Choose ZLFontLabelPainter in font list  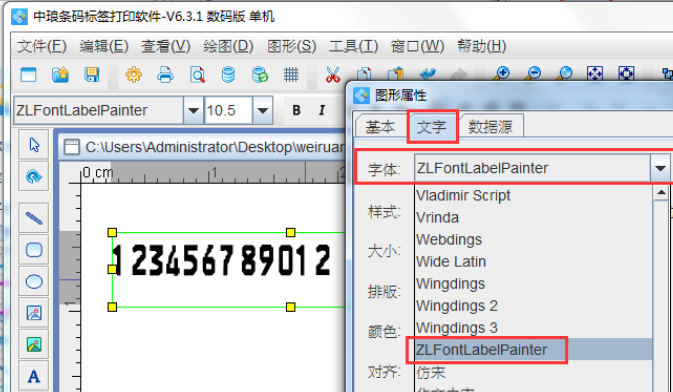click(x=533, y=349)
